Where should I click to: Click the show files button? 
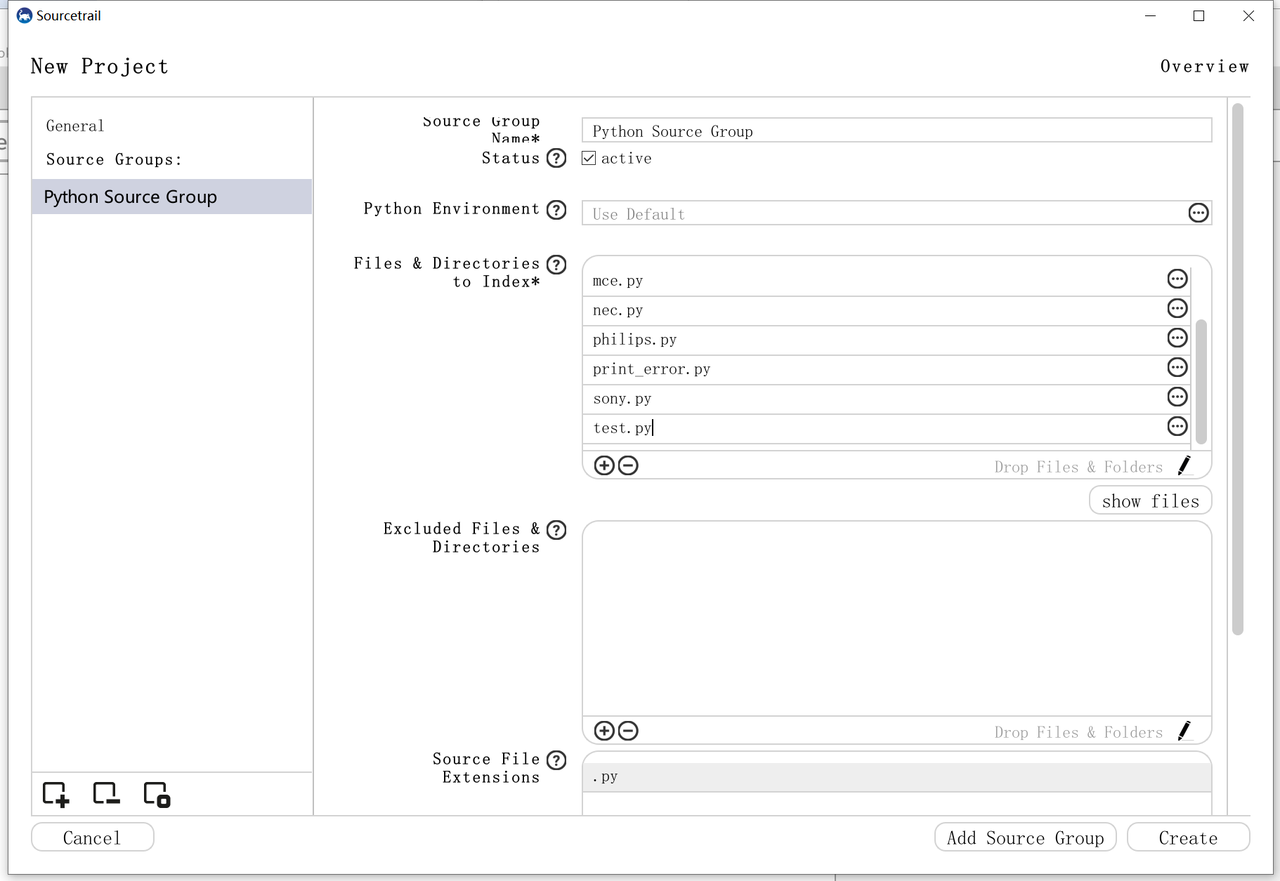pyautogui.click(x=1150, y=501)
